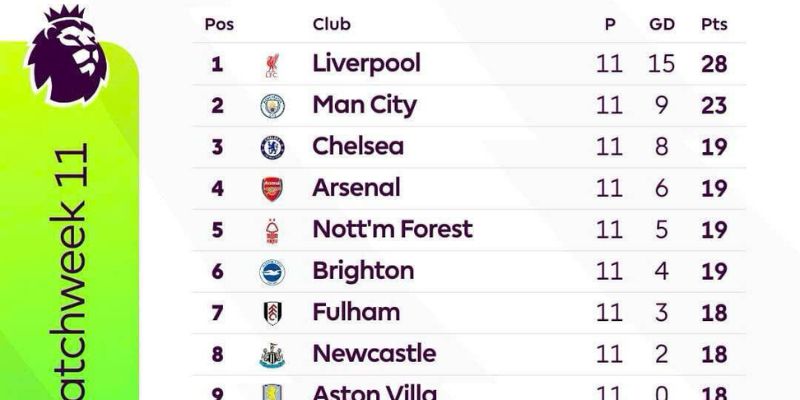
Task: Click the Chelsea club crest
Action: point(272,147)
